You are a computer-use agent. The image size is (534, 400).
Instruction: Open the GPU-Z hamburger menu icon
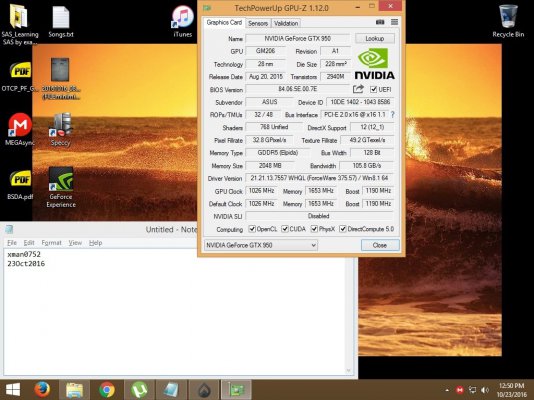(x=394, y=22)
